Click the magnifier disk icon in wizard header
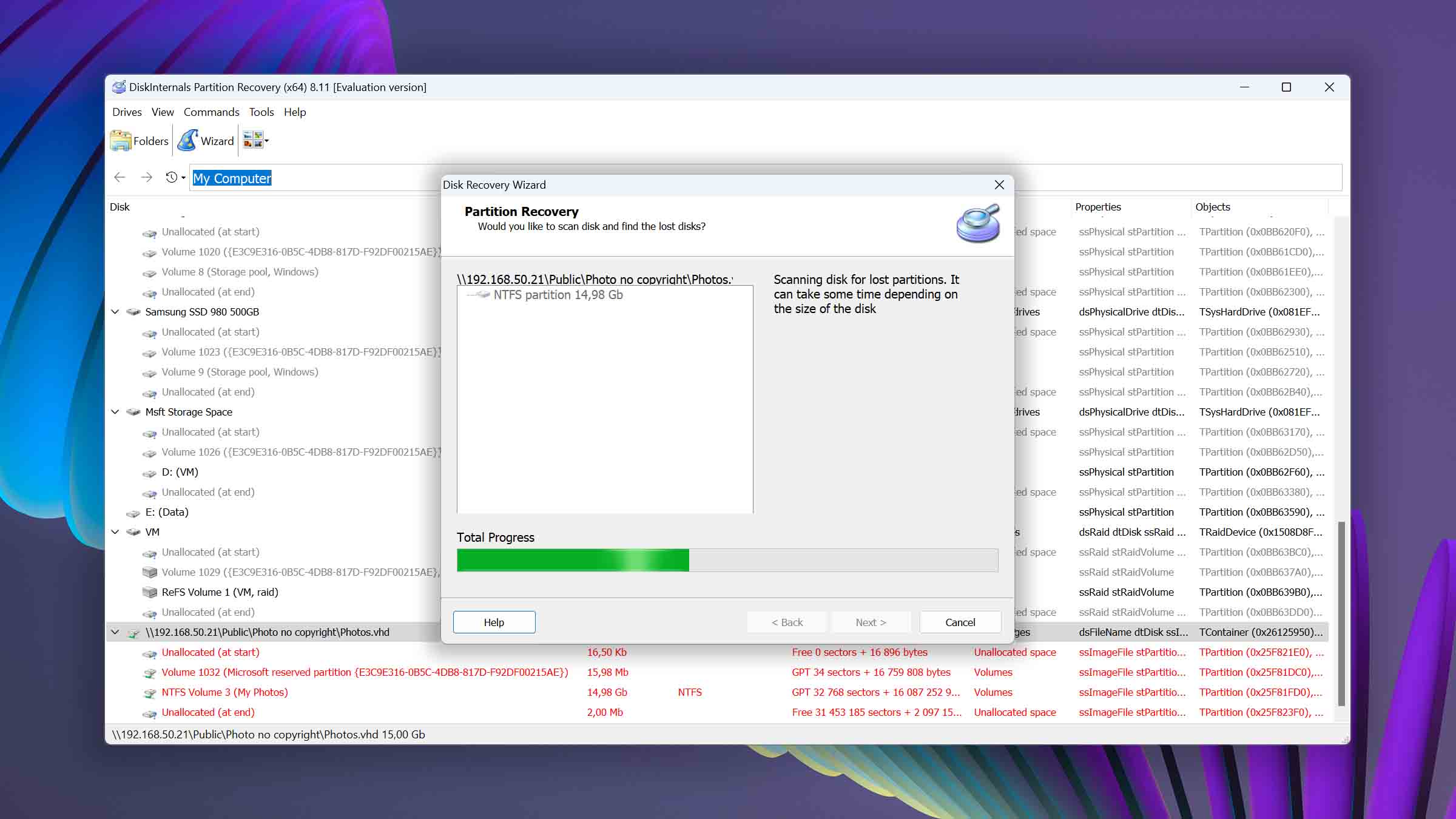Image resolution: width=1456 pixels, height=819 pixels. pos(978,223)
